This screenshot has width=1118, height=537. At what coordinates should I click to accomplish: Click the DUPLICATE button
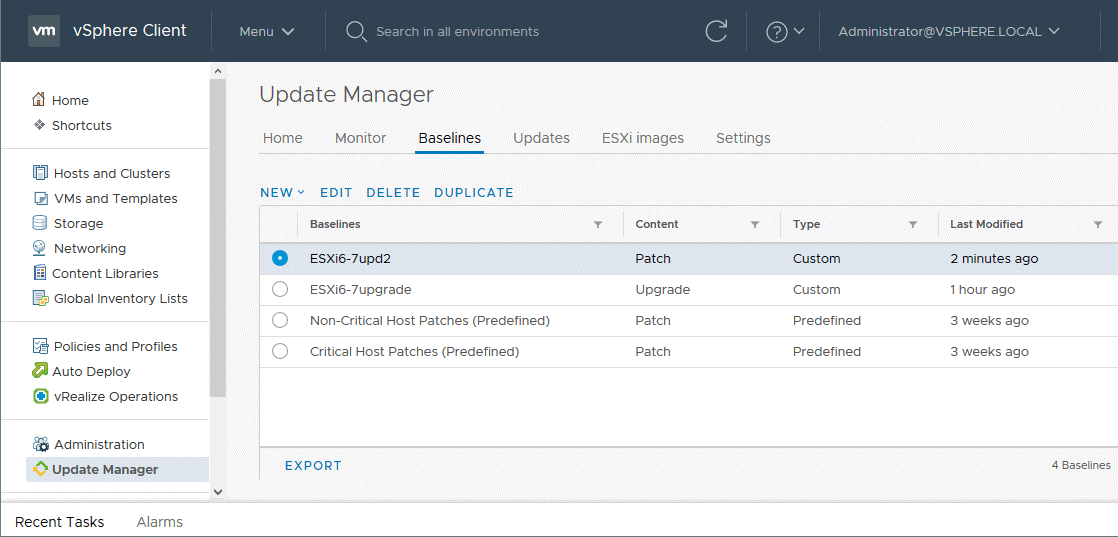pyautogui.click(x=473, y=192)
